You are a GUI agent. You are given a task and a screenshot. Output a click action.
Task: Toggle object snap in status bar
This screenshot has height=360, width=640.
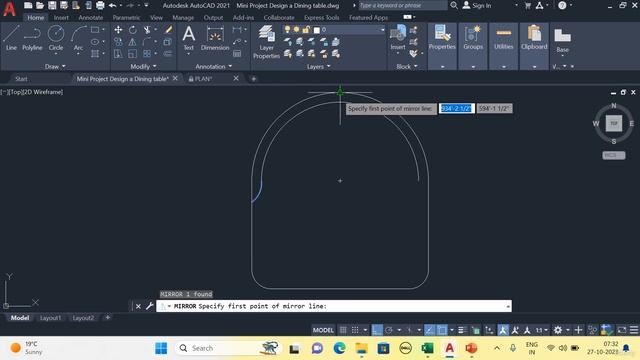point(442,330)
